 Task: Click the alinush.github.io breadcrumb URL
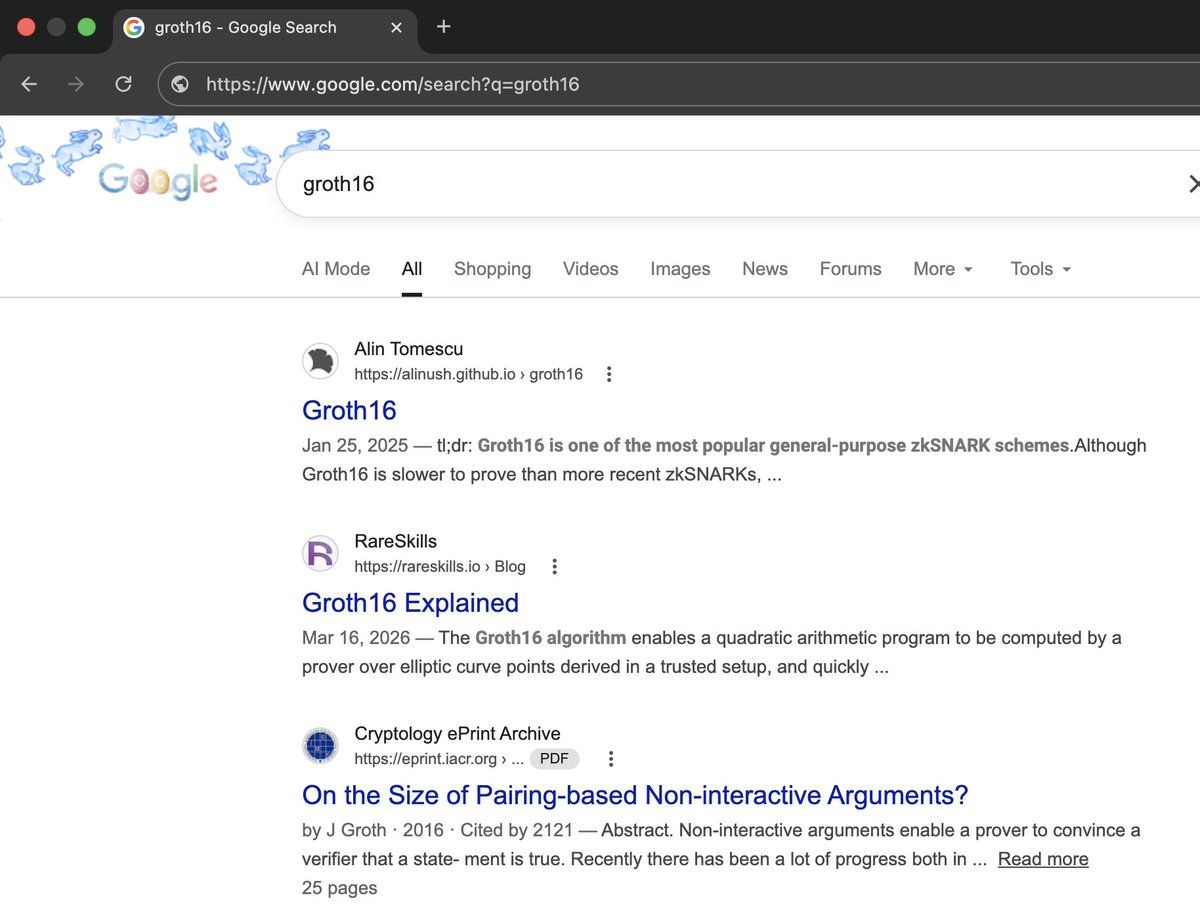pyautogui.click(x=468, y=374)
